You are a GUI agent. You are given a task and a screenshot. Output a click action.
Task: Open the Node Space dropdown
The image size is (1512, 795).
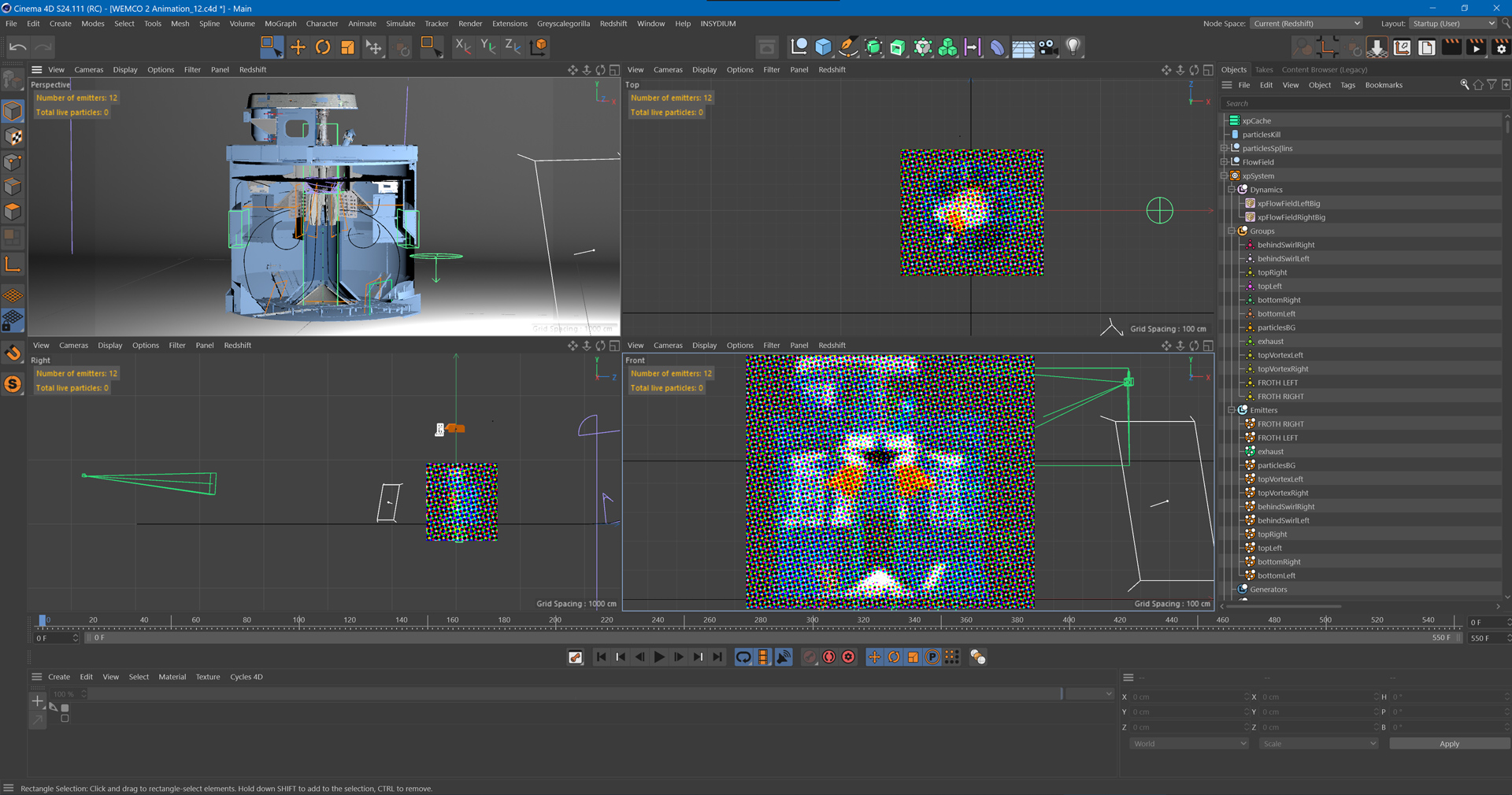1306,24
